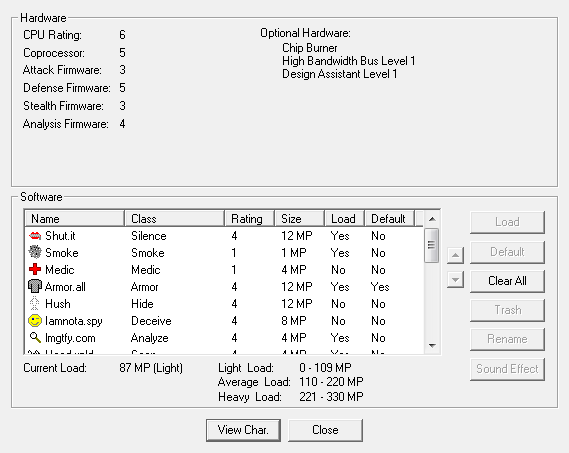Click the 87 MP (Light) current load value

[151, 368]
